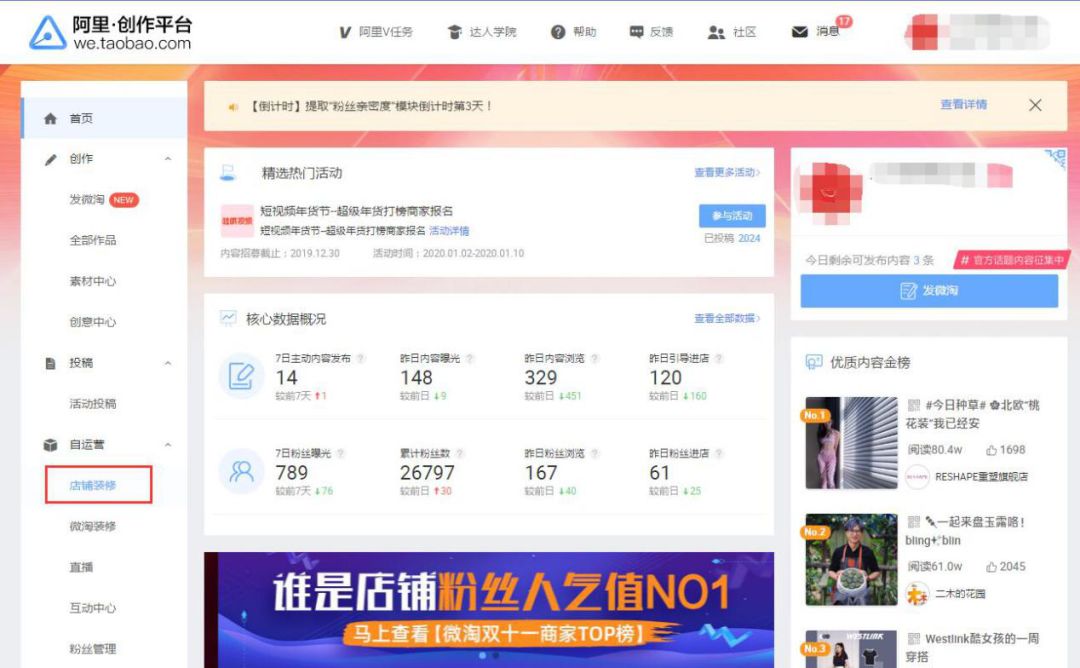Click the help icon next to 昨日粉丝进店
The width and height of the screenshot is (1080, 668).
coord(718,453)
